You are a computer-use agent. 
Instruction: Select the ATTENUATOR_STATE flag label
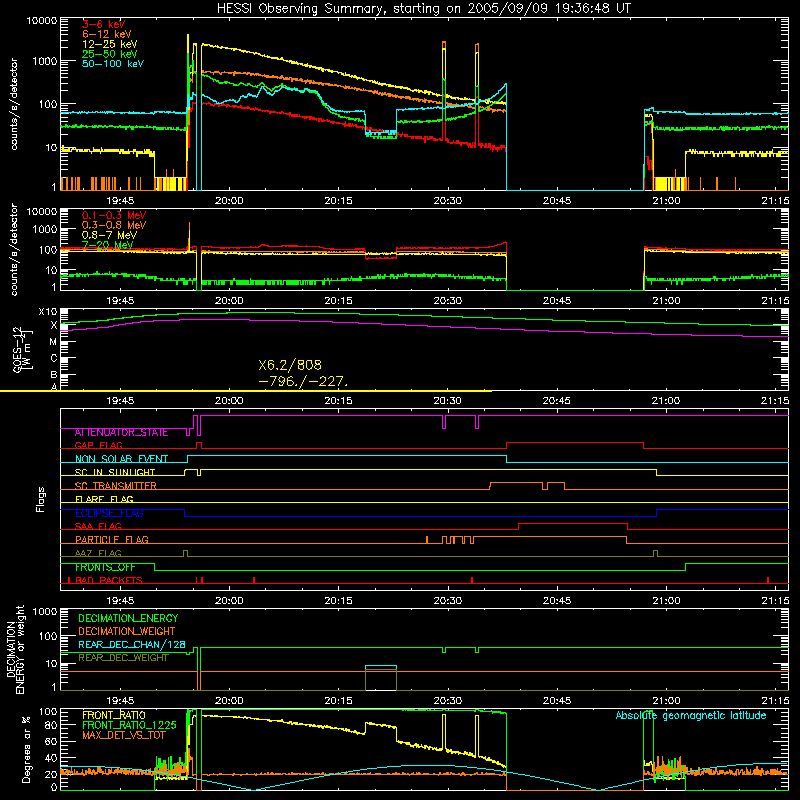121,433
